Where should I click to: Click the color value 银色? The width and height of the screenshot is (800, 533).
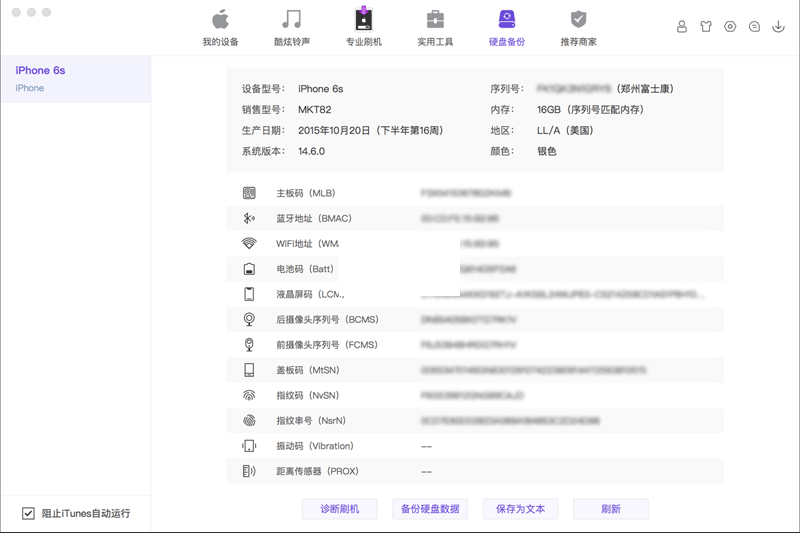coord(546,151)
